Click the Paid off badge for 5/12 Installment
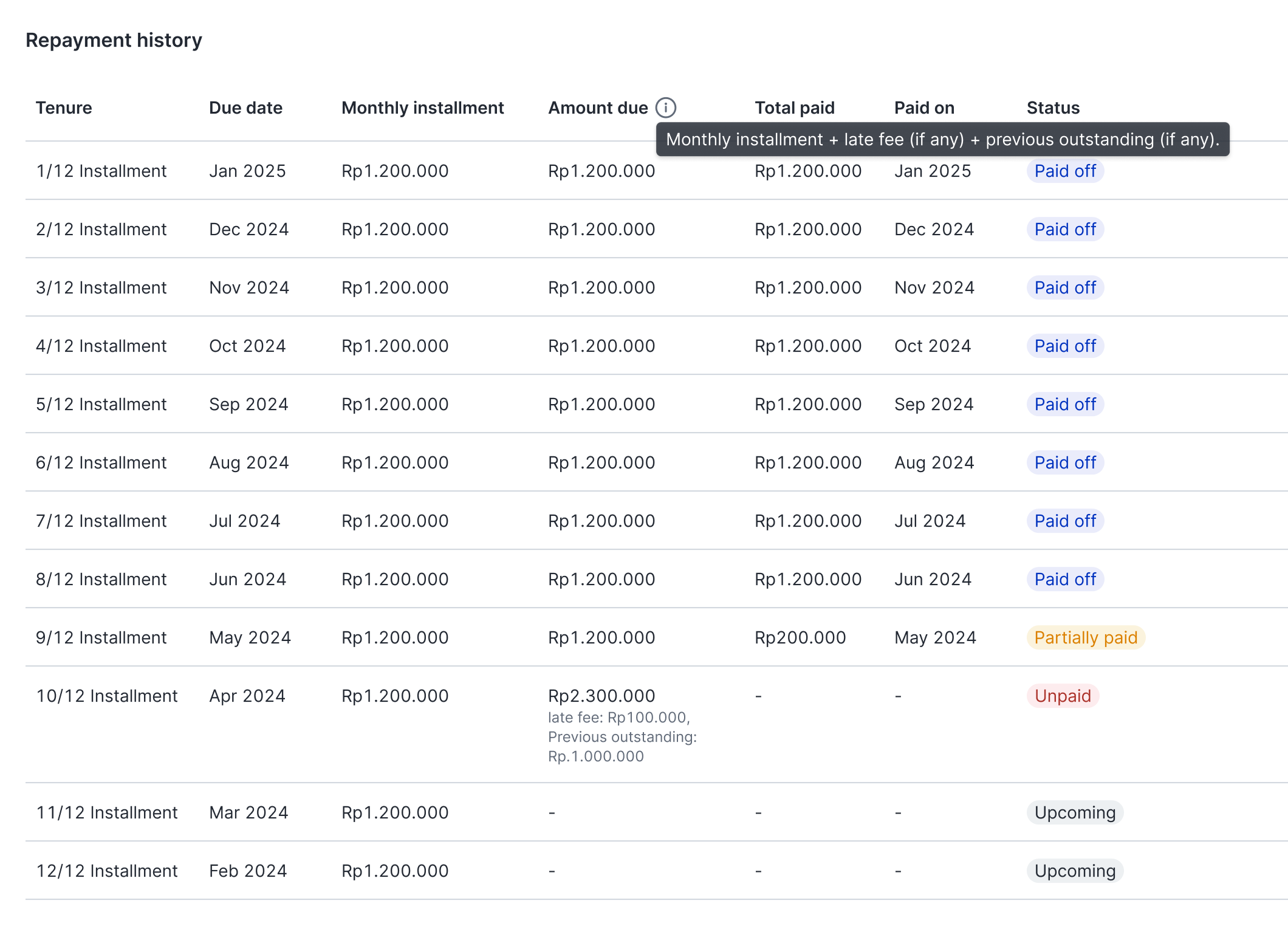This screenshot has width=1288, height=929. 1065,404
